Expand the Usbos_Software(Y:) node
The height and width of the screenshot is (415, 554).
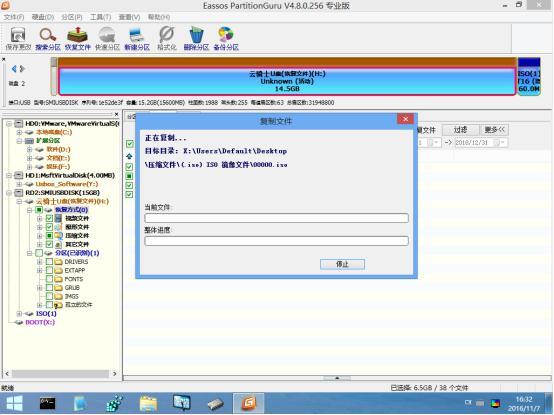coord(19,184)
